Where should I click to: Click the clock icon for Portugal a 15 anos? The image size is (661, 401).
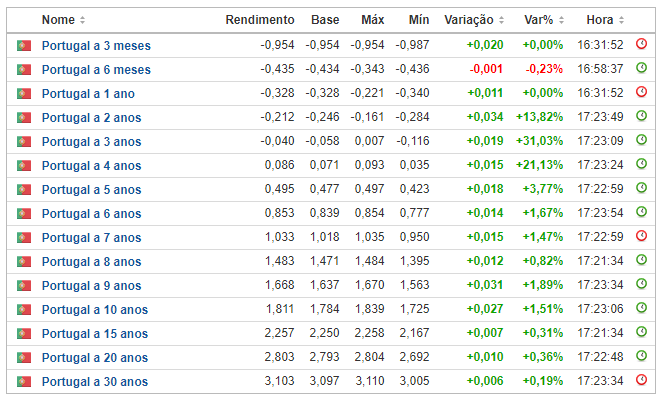(641, 332)
